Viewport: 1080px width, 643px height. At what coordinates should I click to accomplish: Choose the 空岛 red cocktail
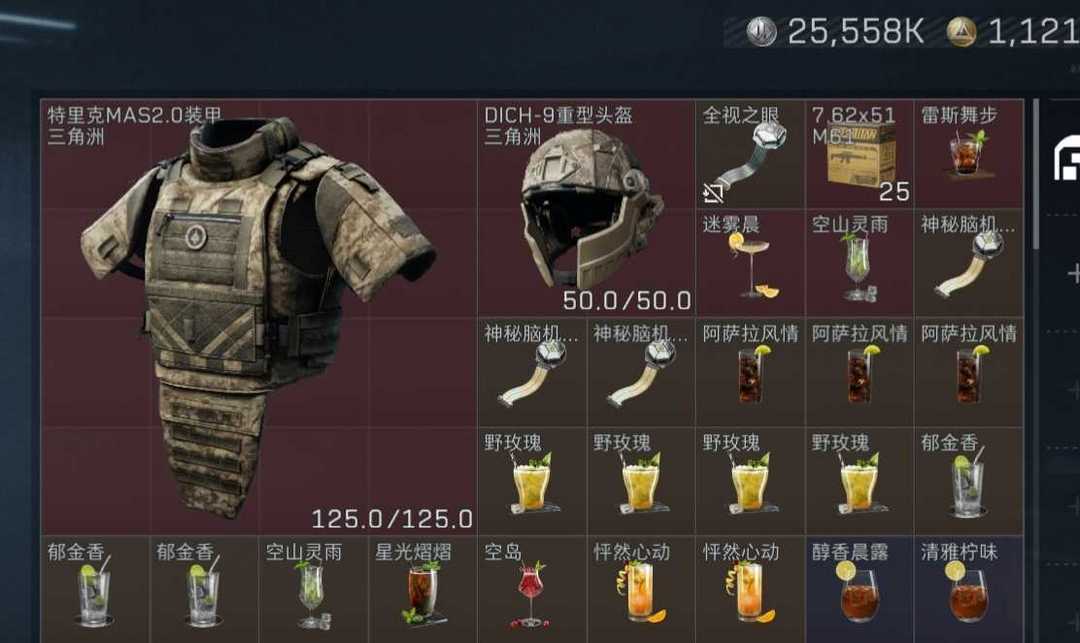(x=532, y=591)
